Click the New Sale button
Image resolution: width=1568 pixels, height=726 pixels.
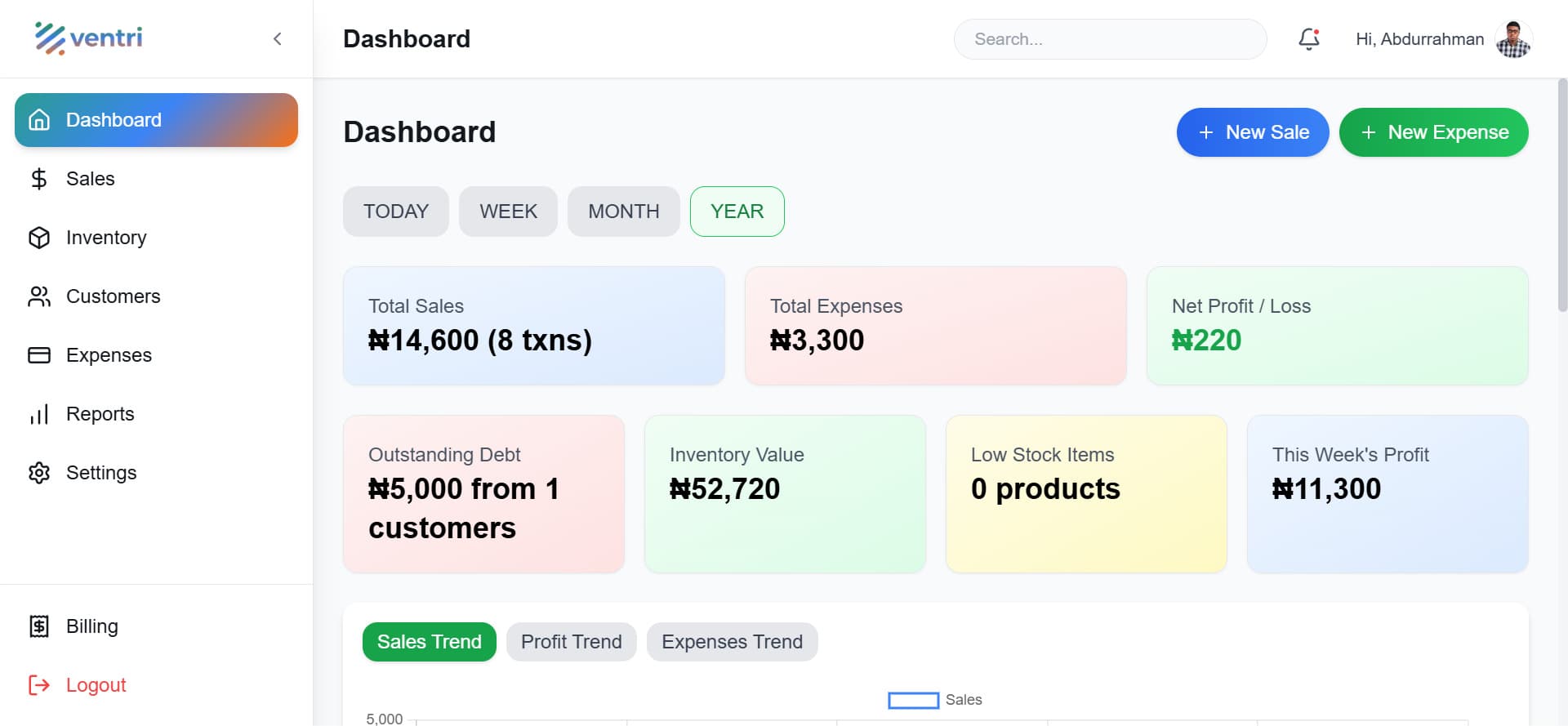point(1253,131)
